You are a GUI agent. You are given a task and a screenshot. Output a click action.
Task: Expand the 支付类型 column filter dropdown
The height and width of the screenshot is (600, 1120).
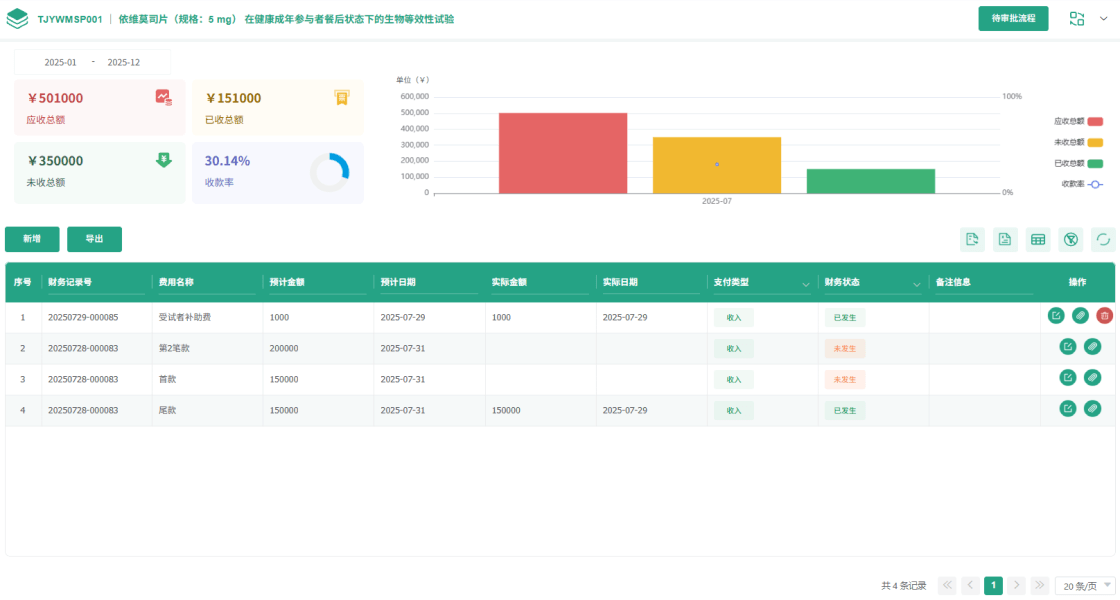click(x=806, y=285)
